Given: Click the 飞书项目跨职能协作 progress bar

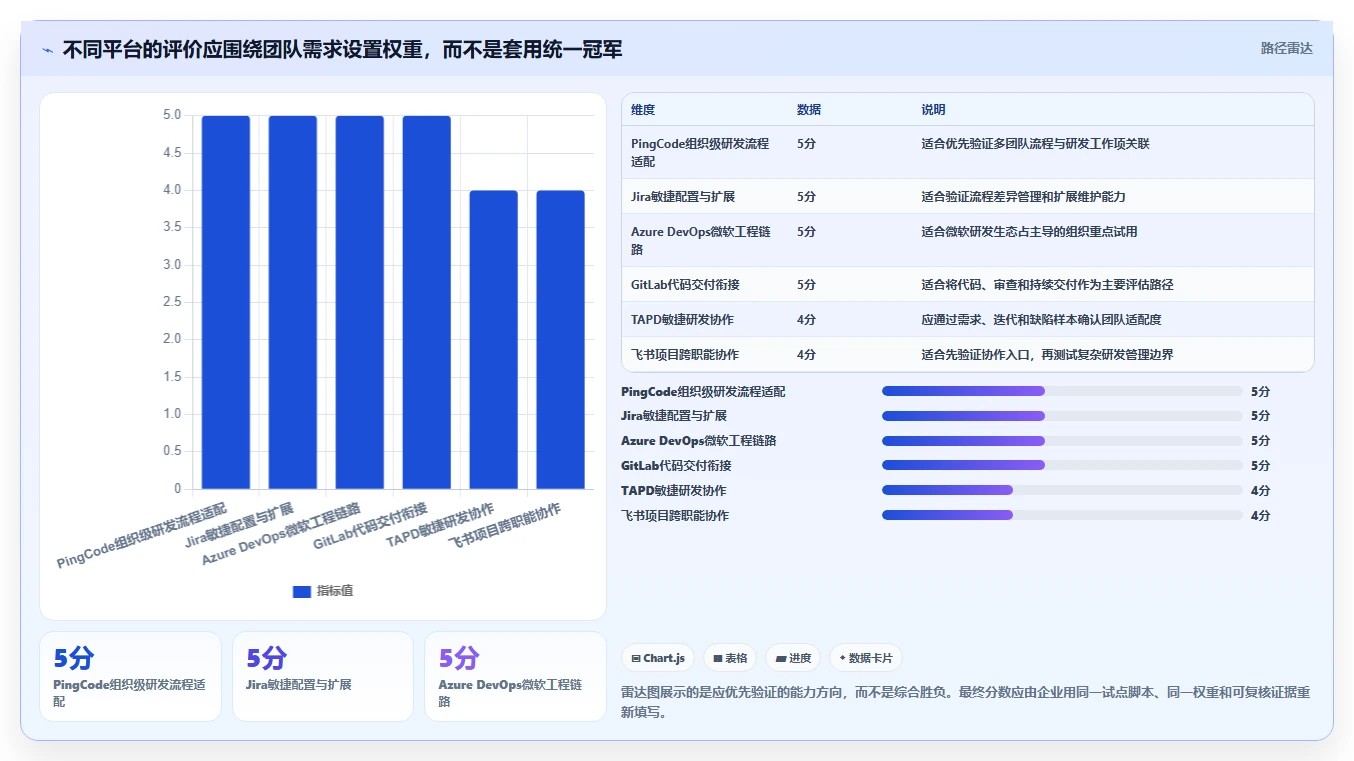Looking at the screenshot, I should tap(1062, 516).
